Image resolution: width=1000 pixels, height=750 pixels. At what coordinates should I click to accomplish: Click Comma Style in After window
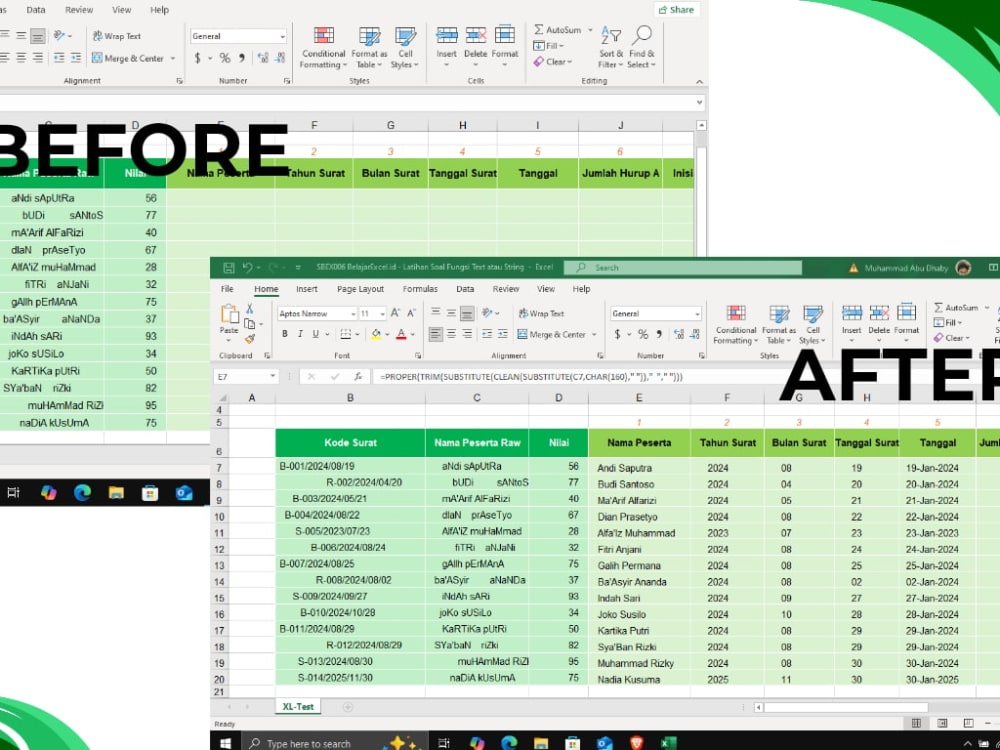[x=659, y=334]
